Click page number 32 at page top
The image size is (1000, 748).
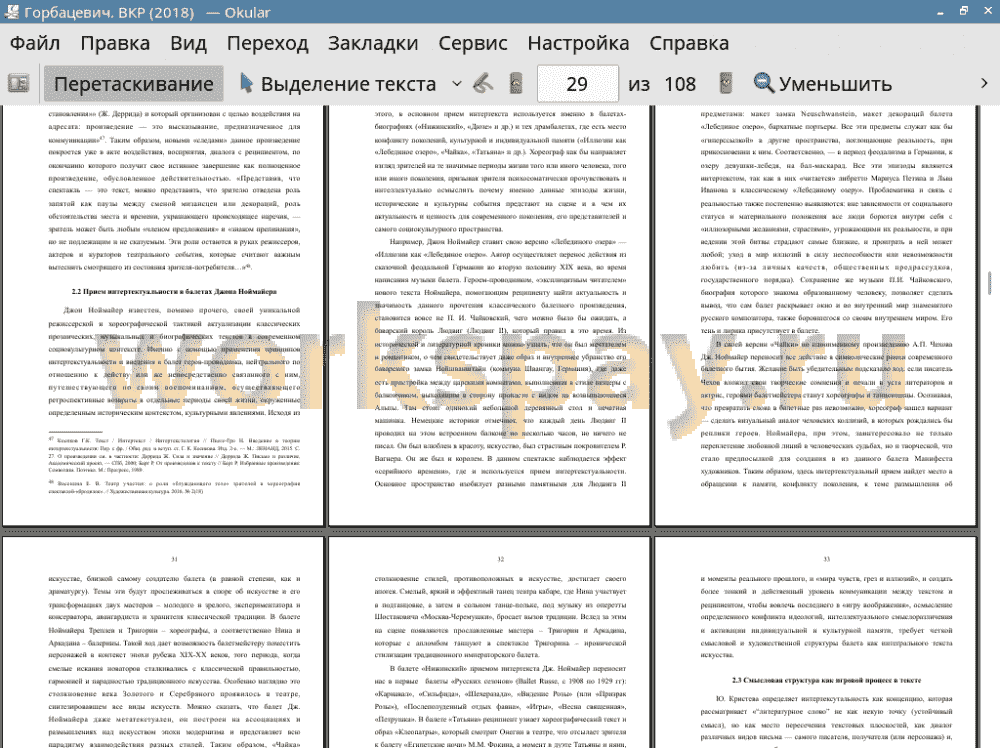pyautogui.click(x=501, y=559)
